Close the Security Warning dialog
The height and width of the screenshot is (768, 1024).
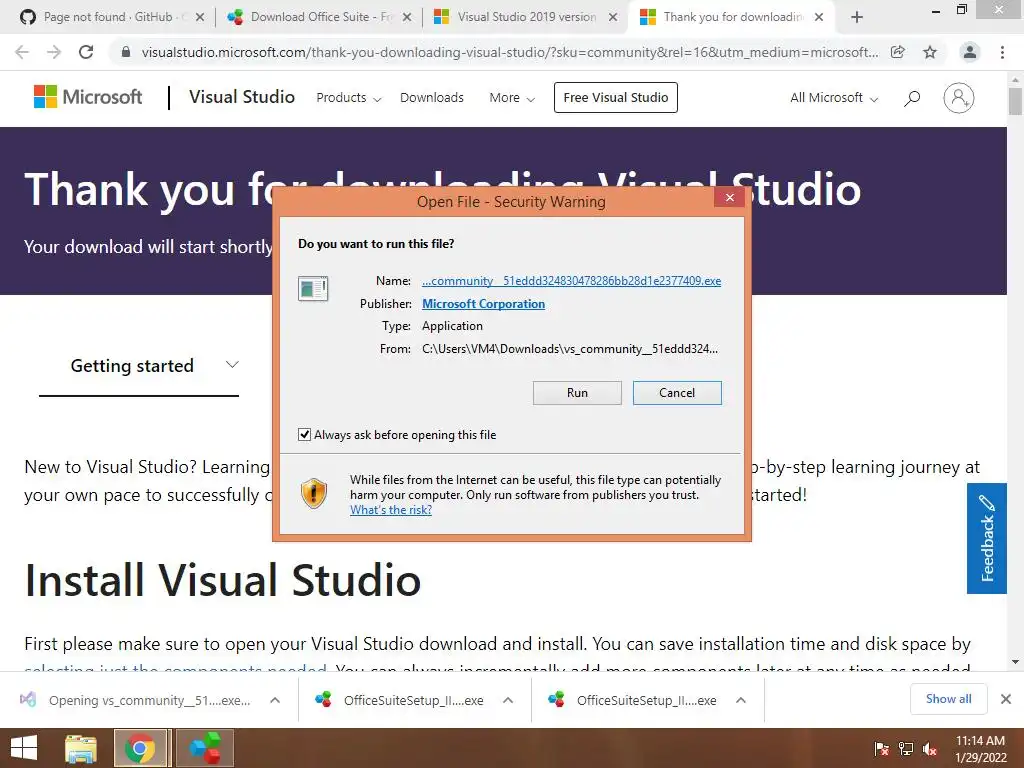point(729,197)
